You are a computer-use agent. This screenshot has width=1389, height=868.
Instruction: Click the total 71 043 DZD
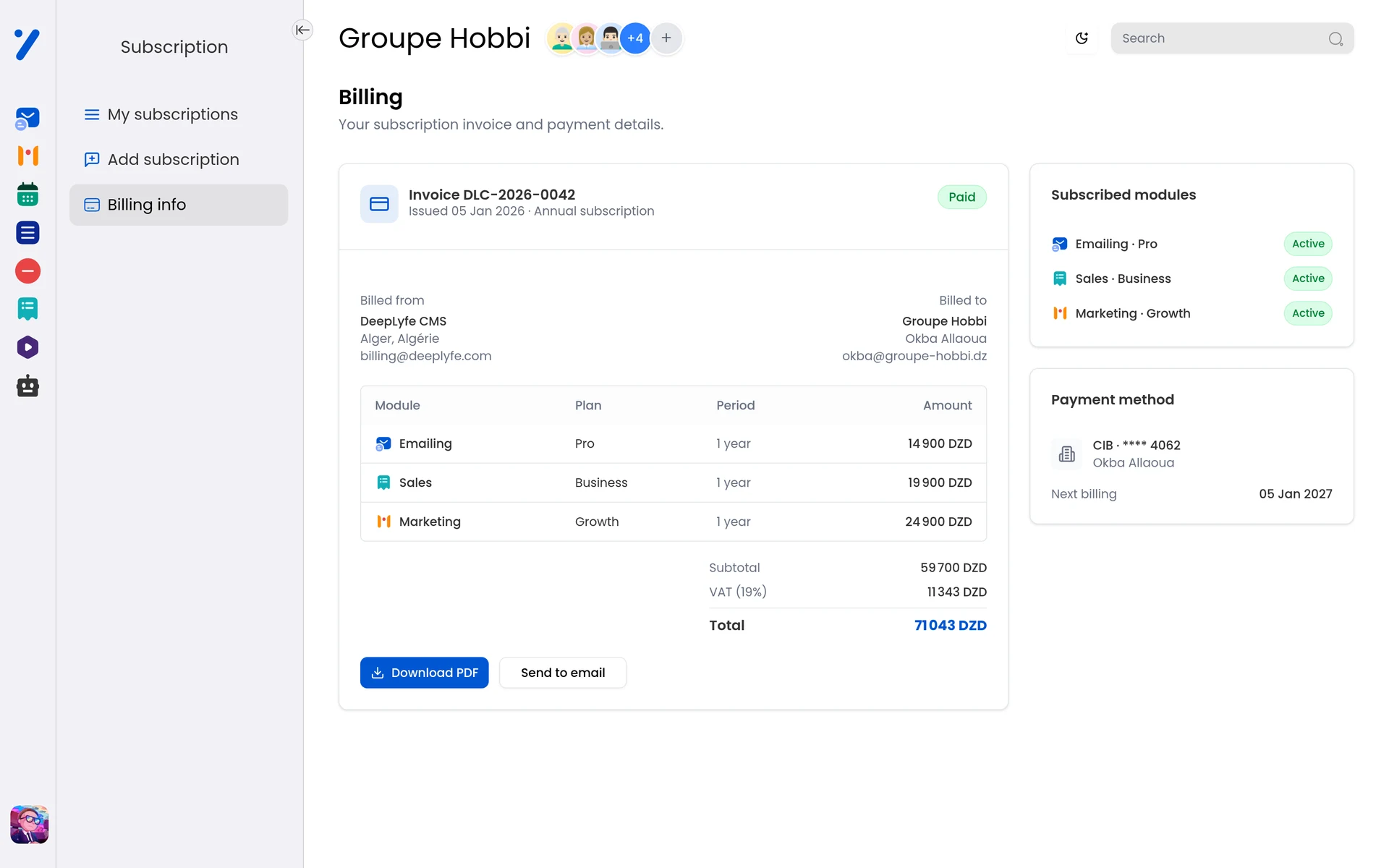950,625
